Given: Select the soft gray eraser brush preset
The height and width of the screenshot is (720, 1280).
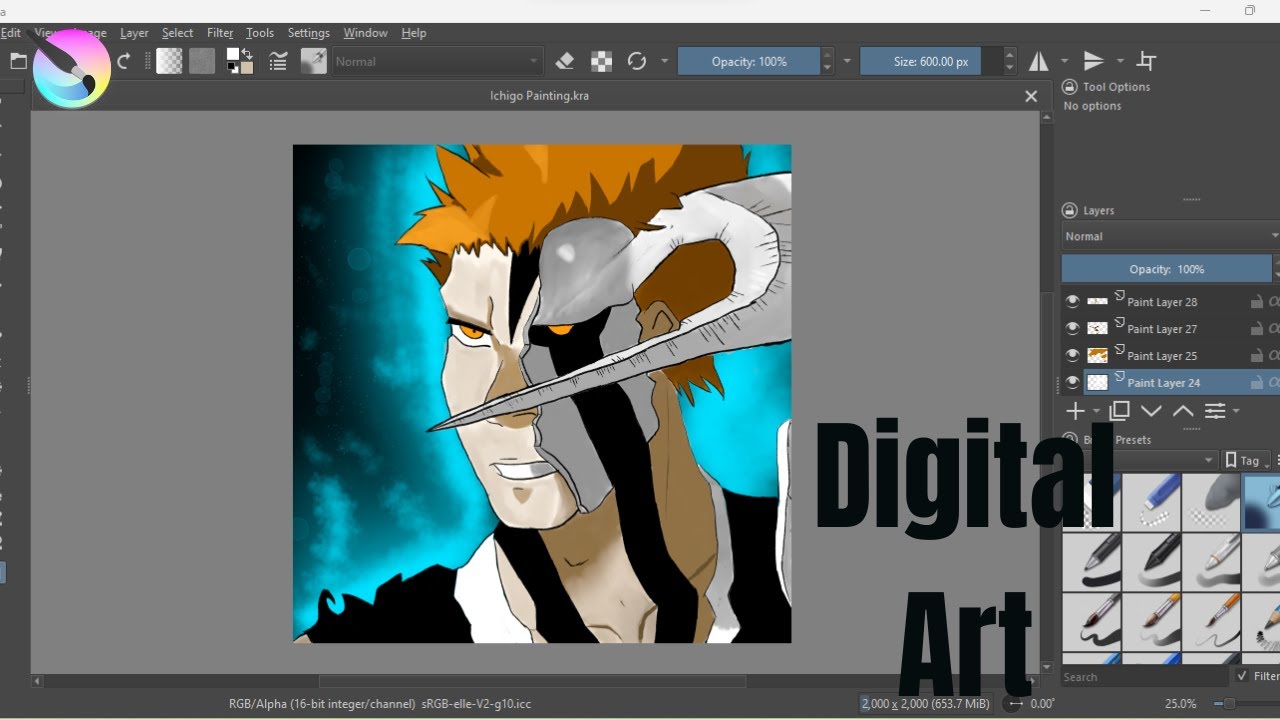Looking at the screenshot, I should (1211, 502).
